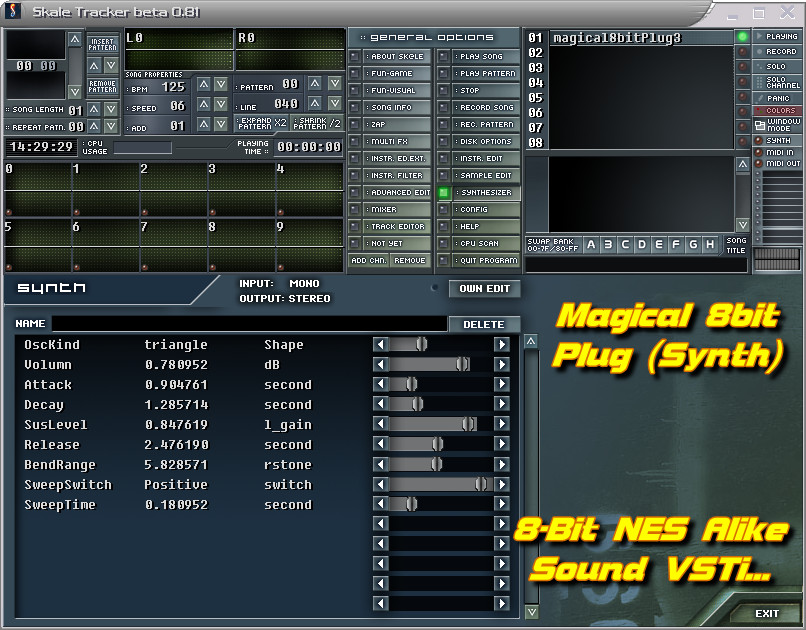This screenshot has height=630, width=806.
Task: Open Multi FX
Action: (397, 141)
